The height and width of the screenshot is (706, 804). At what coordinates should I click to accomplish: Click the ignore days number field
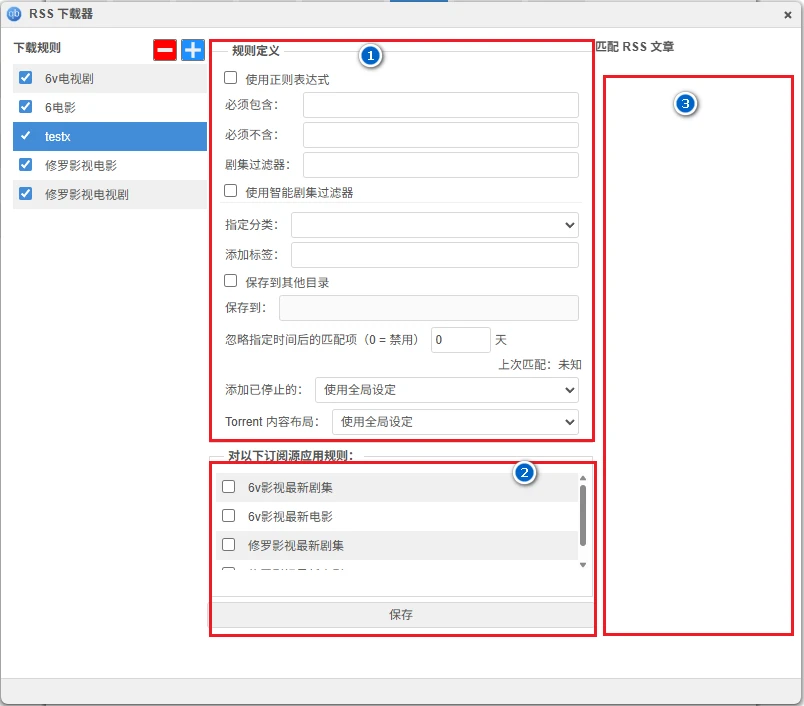click(460, 340)
